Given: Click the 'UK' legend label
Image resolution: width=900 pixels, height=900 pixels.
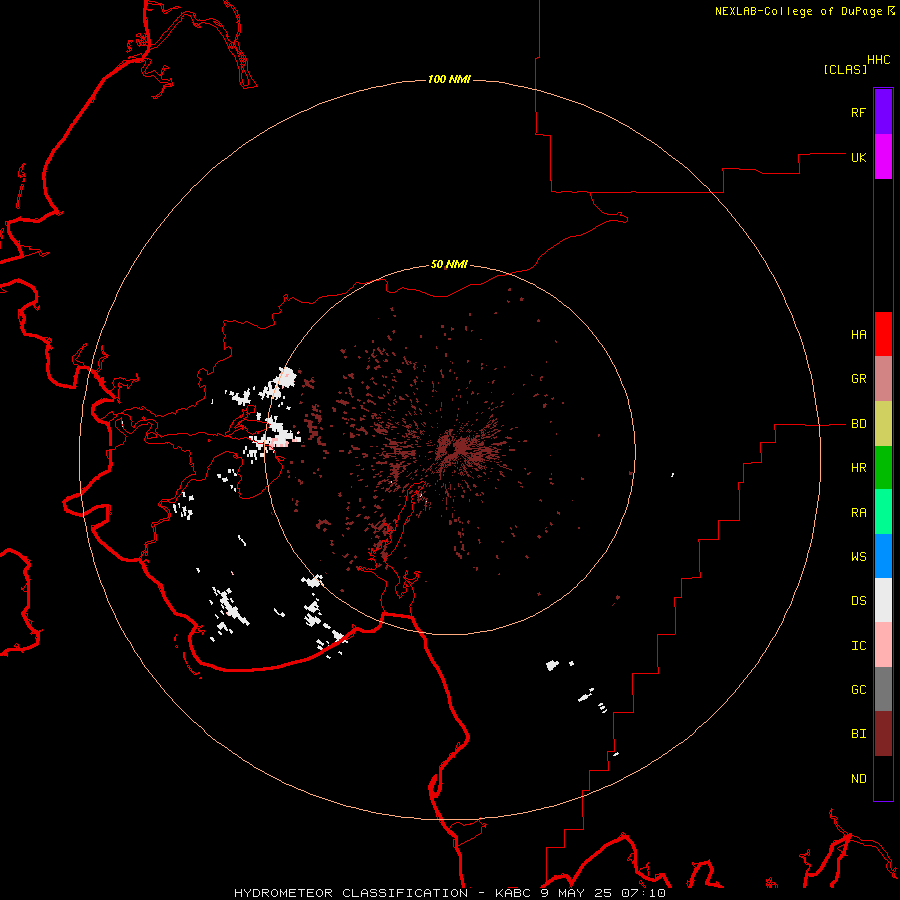Looking at the screenshot, I should pyautogui.click(x=859, y=157).
